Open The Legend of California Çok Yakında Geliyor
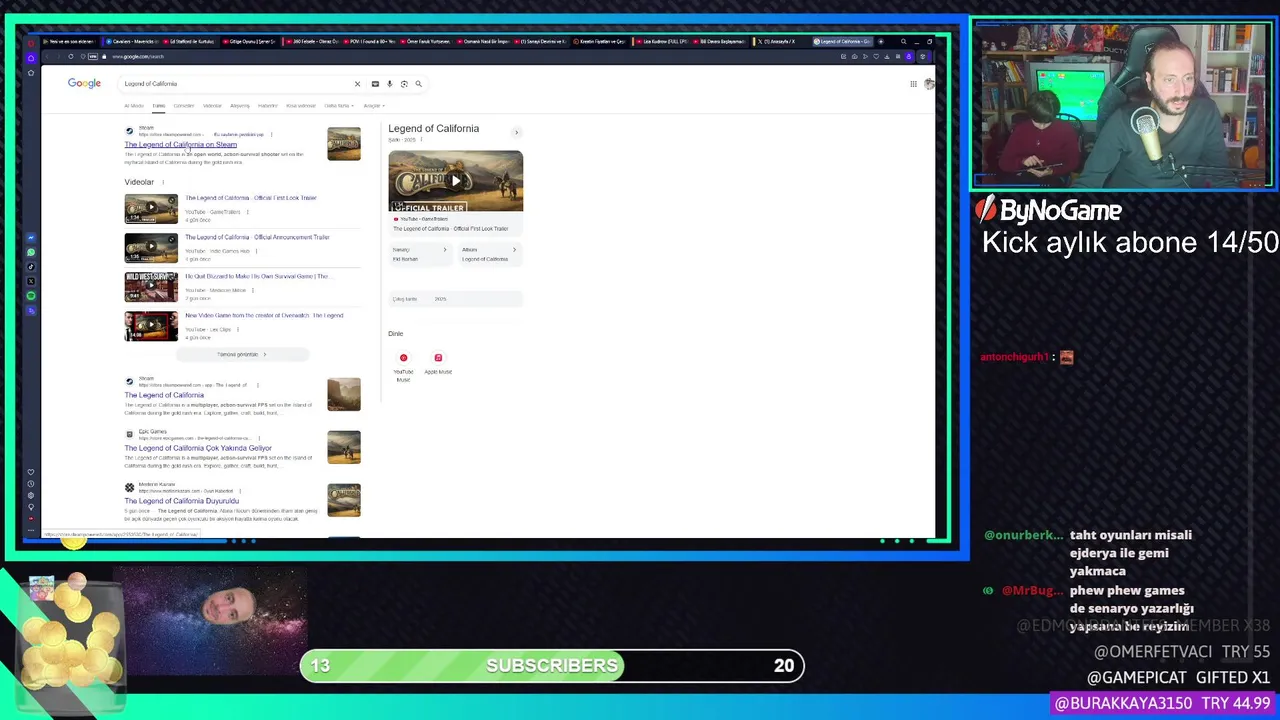This screenshot has height=720, width=1280. pyautogui.click(x=198, y=448)
